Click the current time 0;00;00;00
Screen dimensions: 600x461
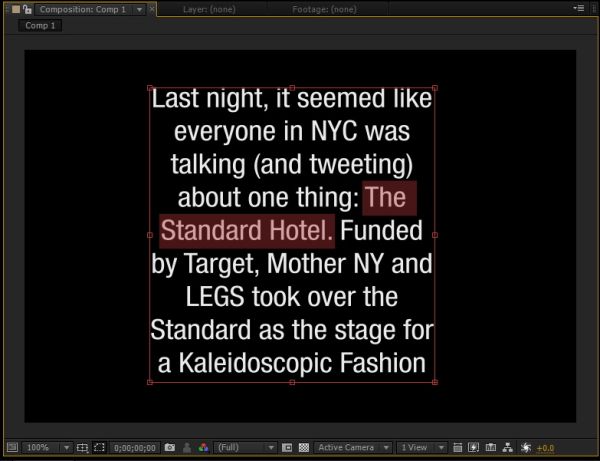point(135,448)
